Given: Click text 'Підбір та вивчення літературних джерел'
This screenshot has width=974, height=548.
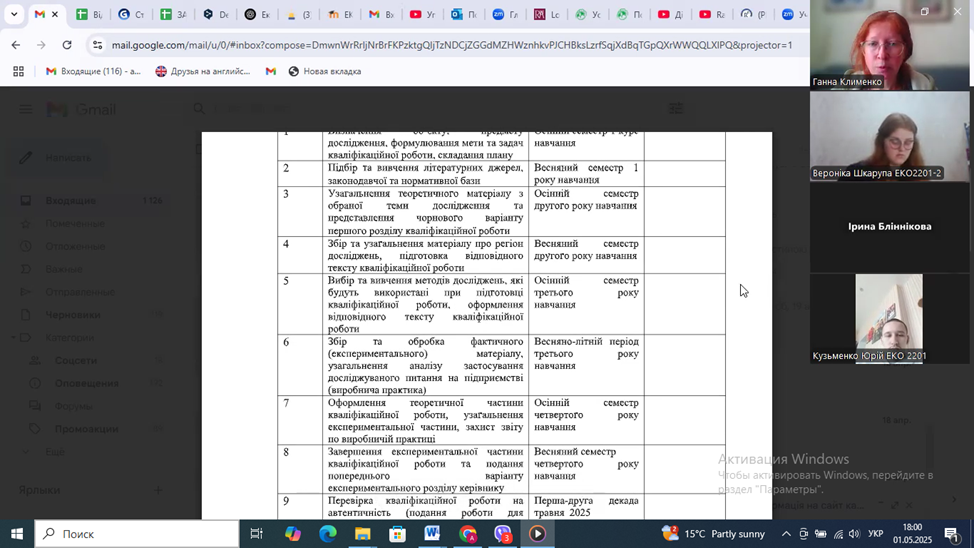Looking at the screenshot, I should click(x=425, y=168).
